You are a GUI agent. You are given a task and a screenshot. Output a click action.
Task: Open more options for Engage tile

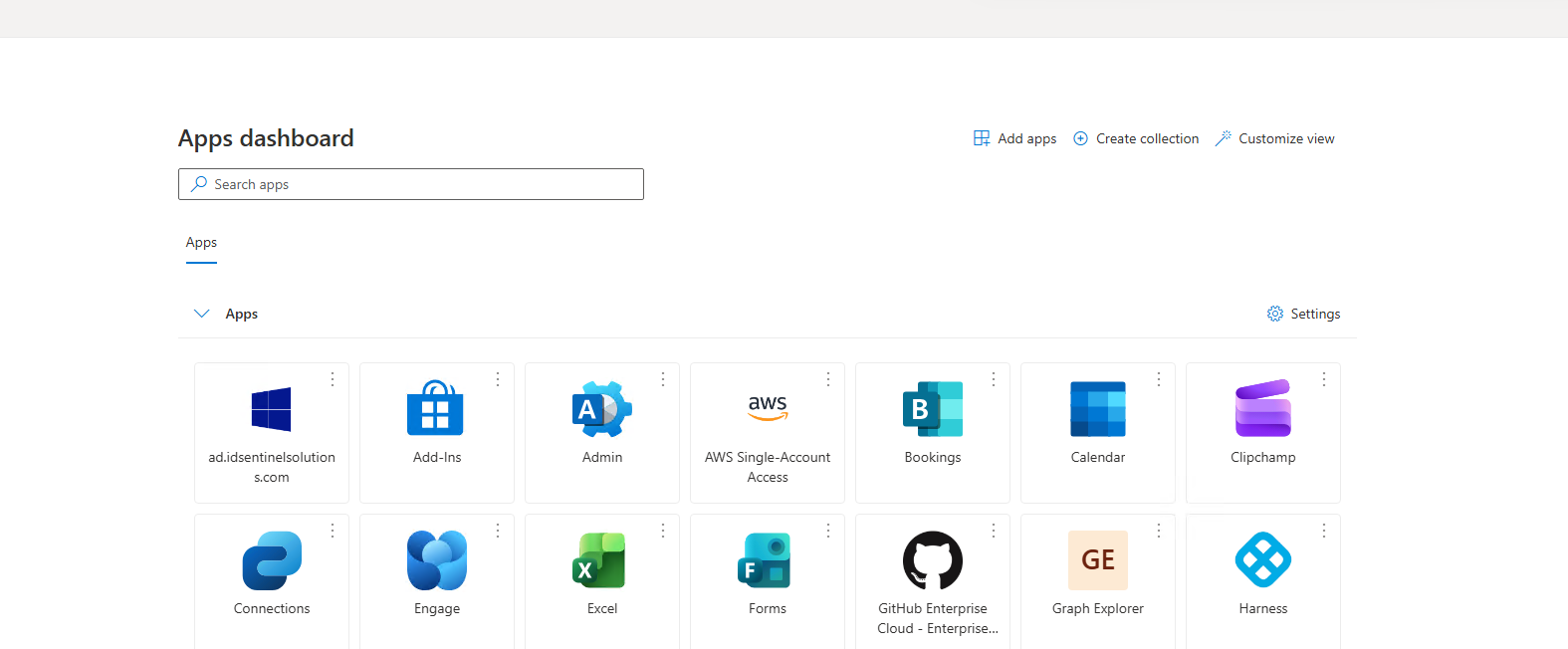pos(498,531)
